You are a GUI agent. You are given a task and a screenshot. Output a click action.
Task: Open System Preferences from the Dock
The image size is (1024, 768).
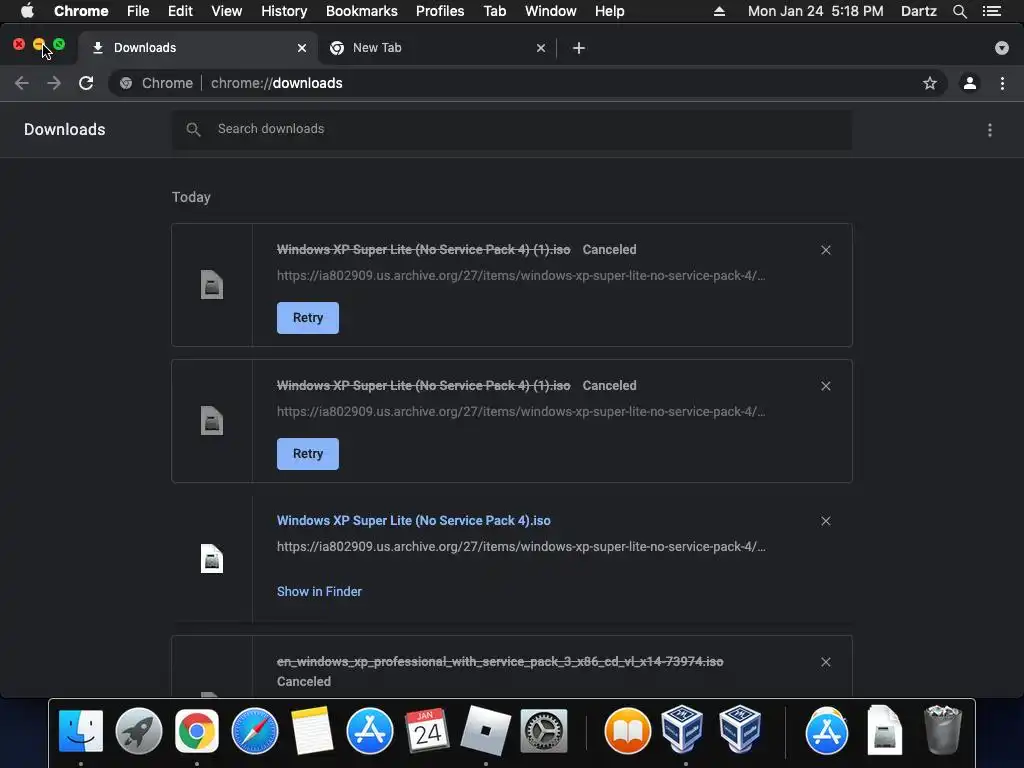coord(543,731)
